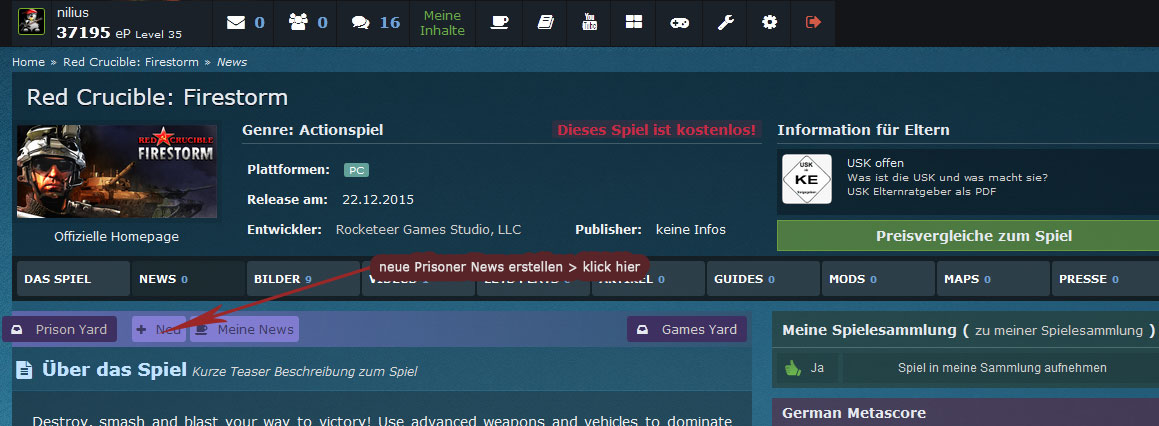Click the Red Crucible Firestorm cover image
The height and width of the screenshot is (426, 1159).
118,172
